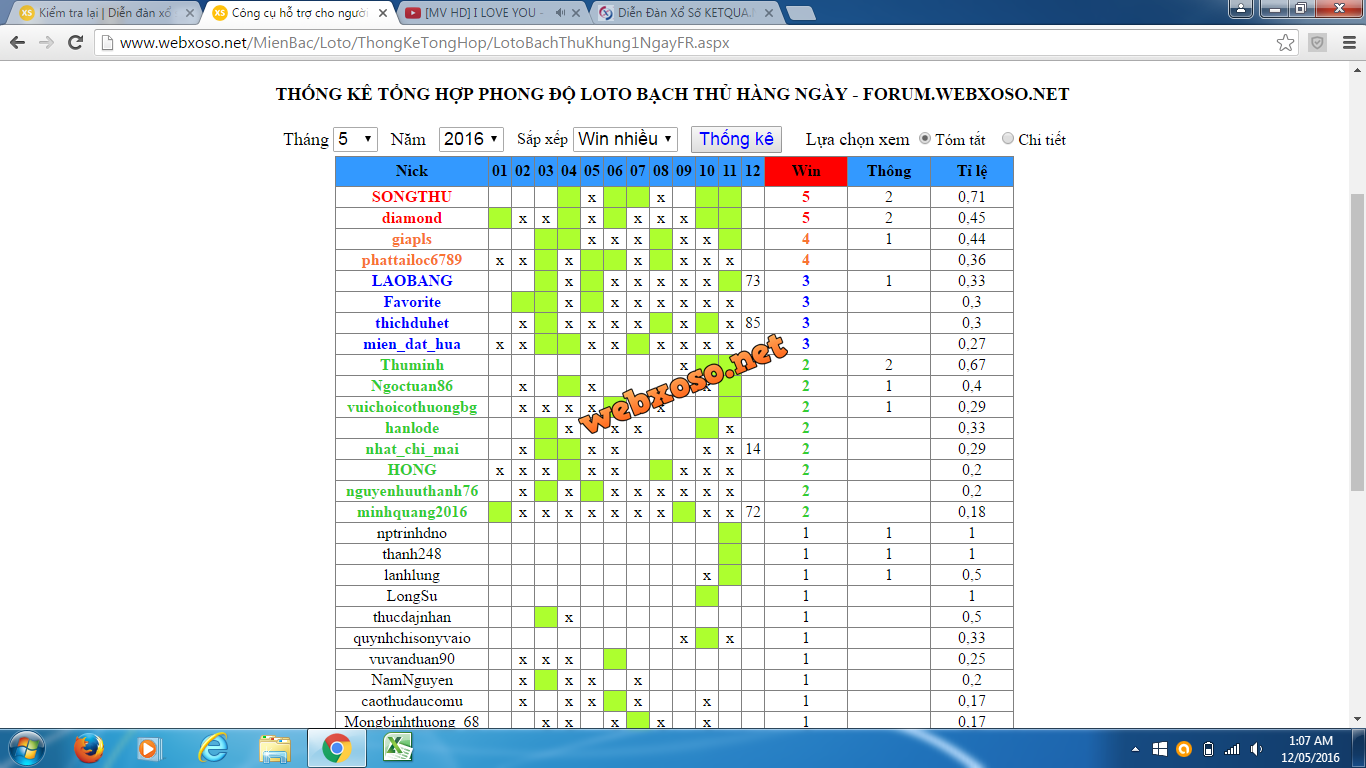1366x768 pixels.
Task: Click day 12 value 85 in thichduhet row
Action: point(753,323)
